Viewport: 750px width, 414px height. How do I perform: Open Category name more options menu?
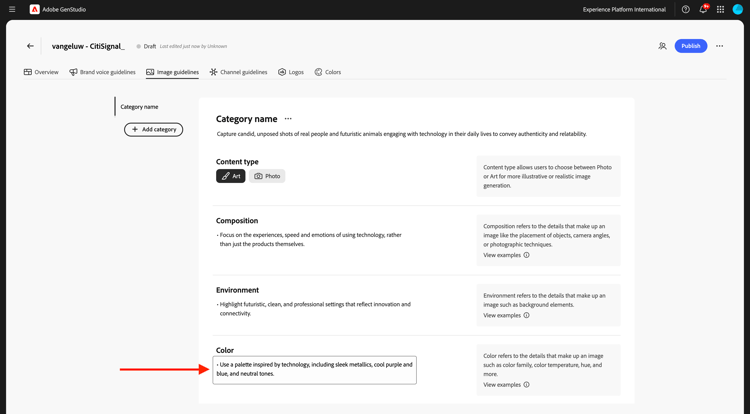tap(289, 119)
